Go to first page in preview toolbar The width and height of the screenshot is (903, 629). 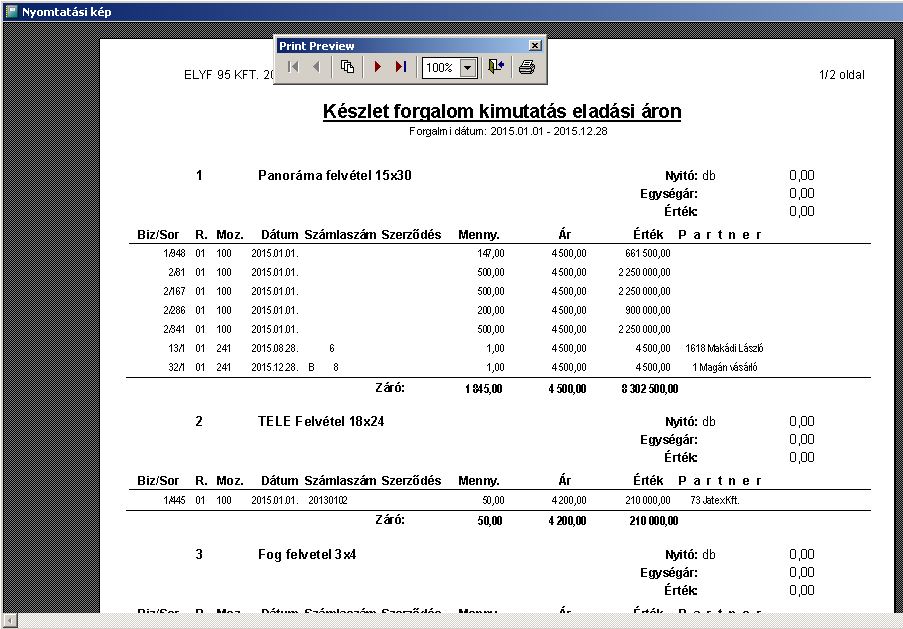(292, 67)
